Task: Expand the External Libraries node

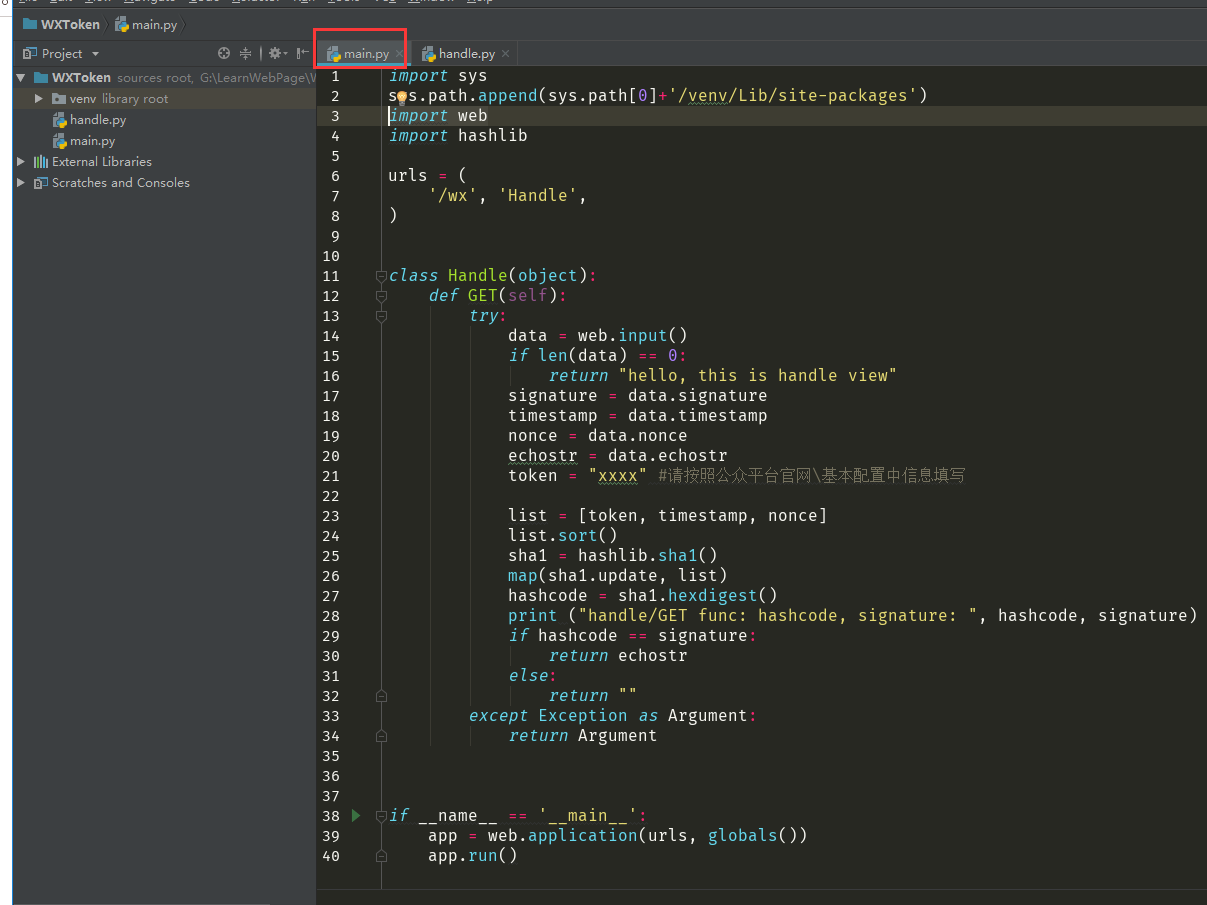Action: click(21, 162)
